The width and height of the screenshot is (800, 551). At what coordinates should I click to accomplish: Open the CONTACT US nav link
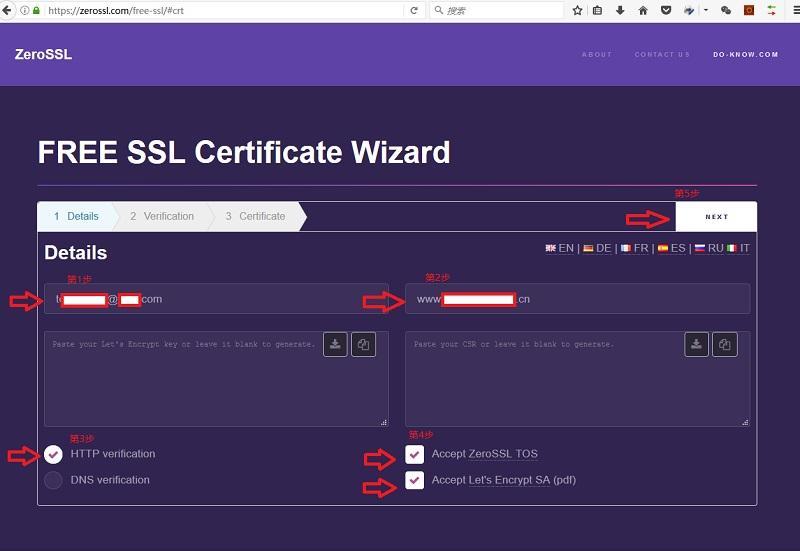click(x=662, y=55)
